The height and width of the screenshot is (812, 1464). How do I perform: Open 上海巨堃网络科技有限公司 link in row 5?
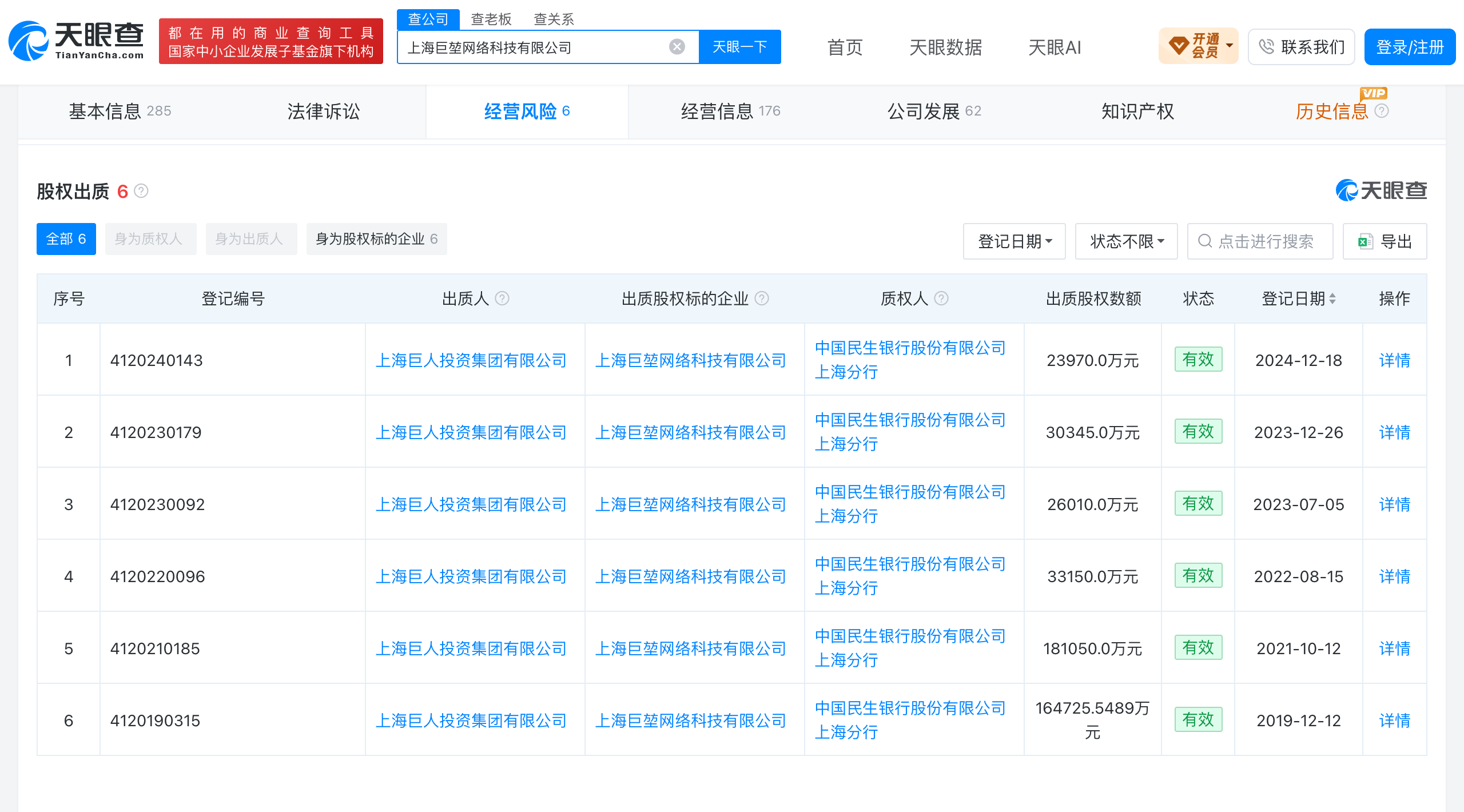(x=691, y=648)
